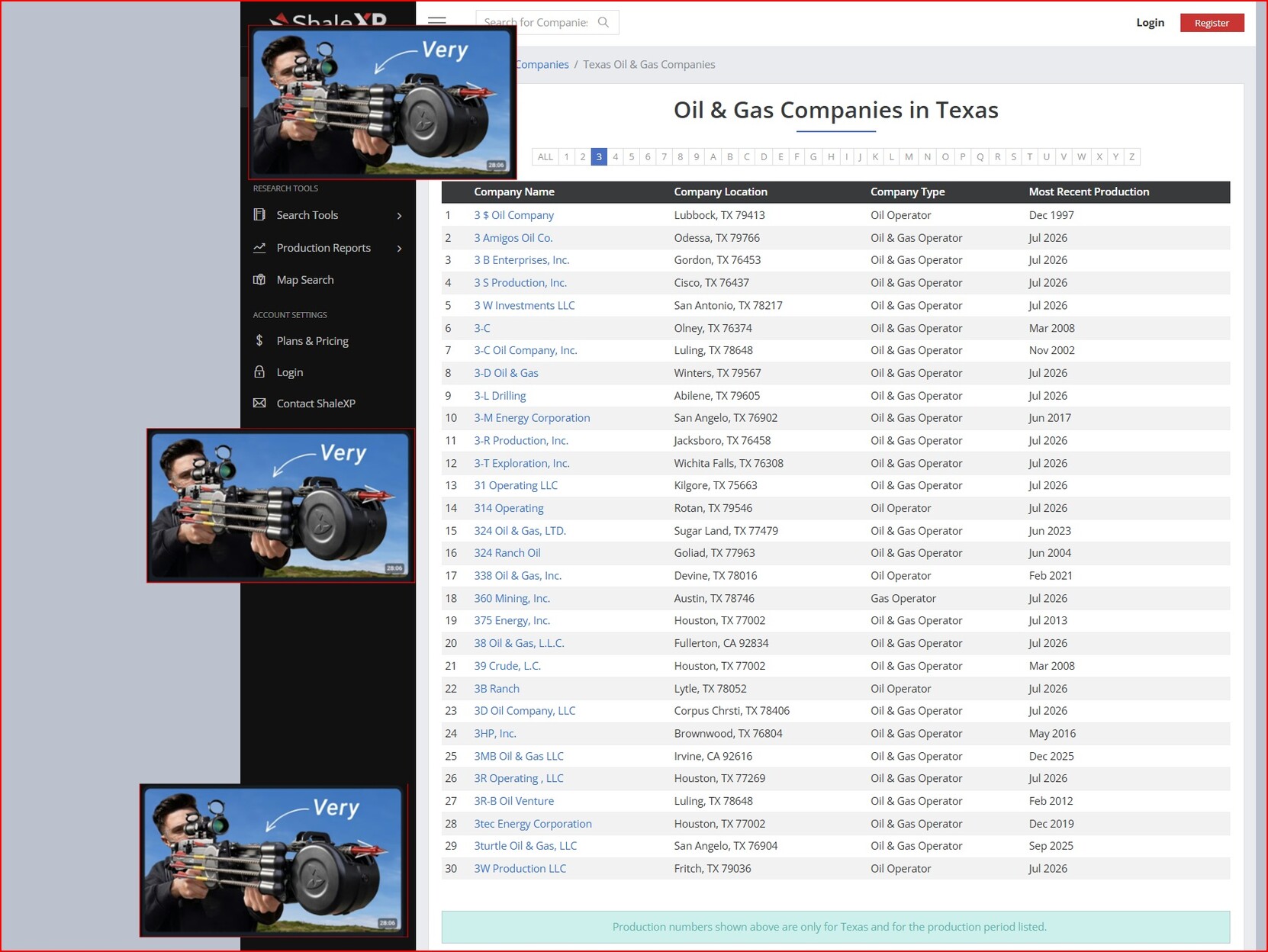Click the Search Tools sidebar icon
Viewport: 1268px width, 952px height.
tap(259, 215)
